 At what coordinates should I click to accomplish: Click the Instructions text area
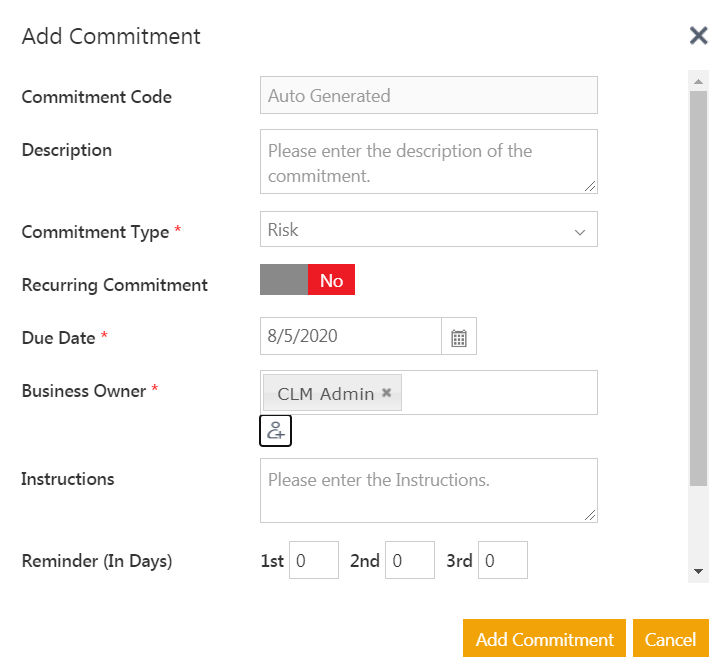[428, 490]
